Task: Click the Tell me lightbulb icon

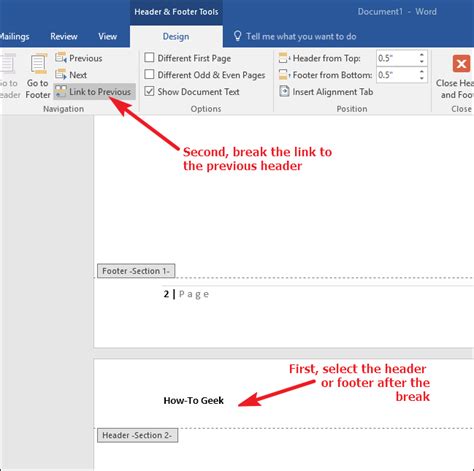Action: coord(237,36)
